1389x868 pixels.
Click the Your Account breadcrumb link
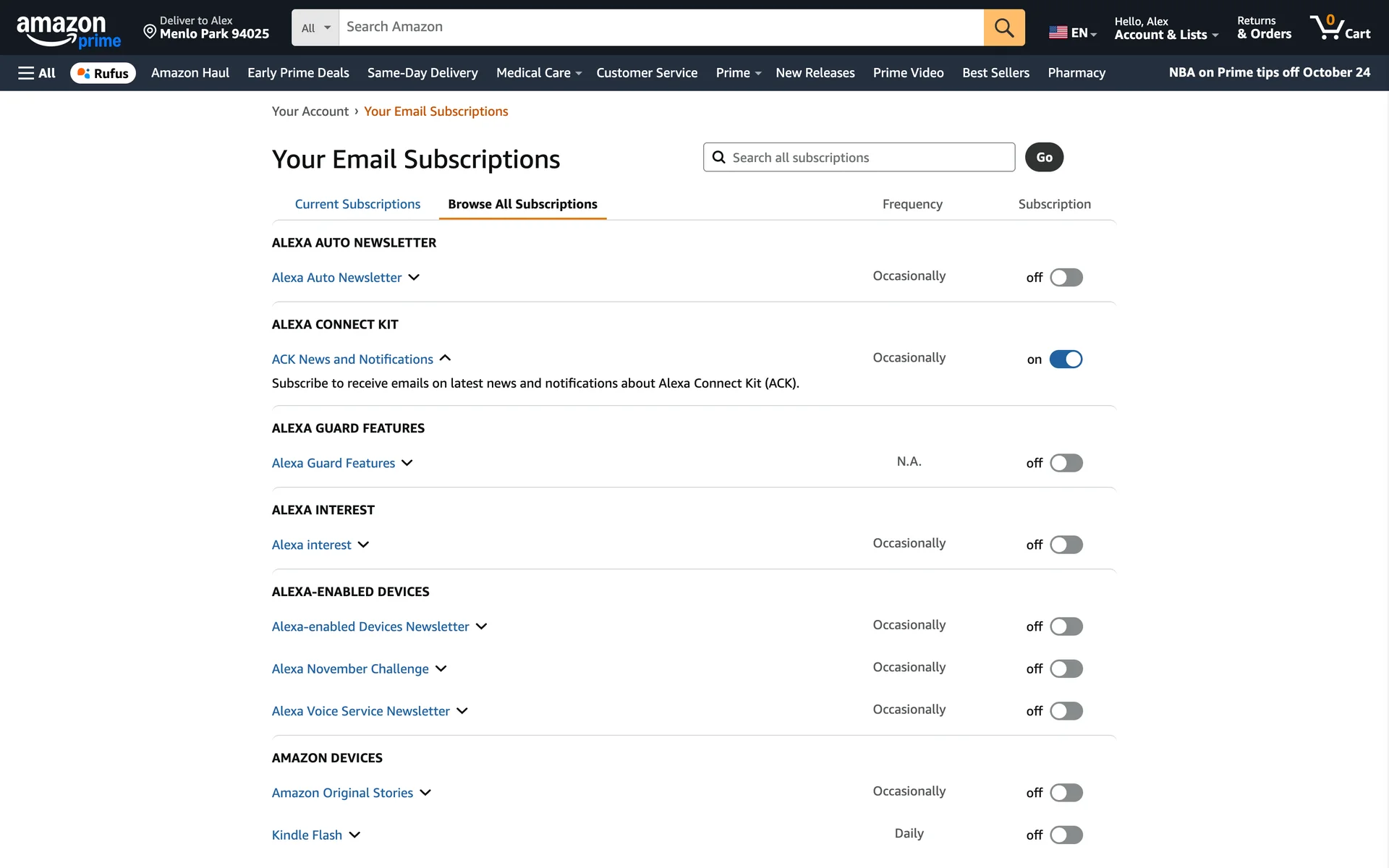tap(310, 111)
